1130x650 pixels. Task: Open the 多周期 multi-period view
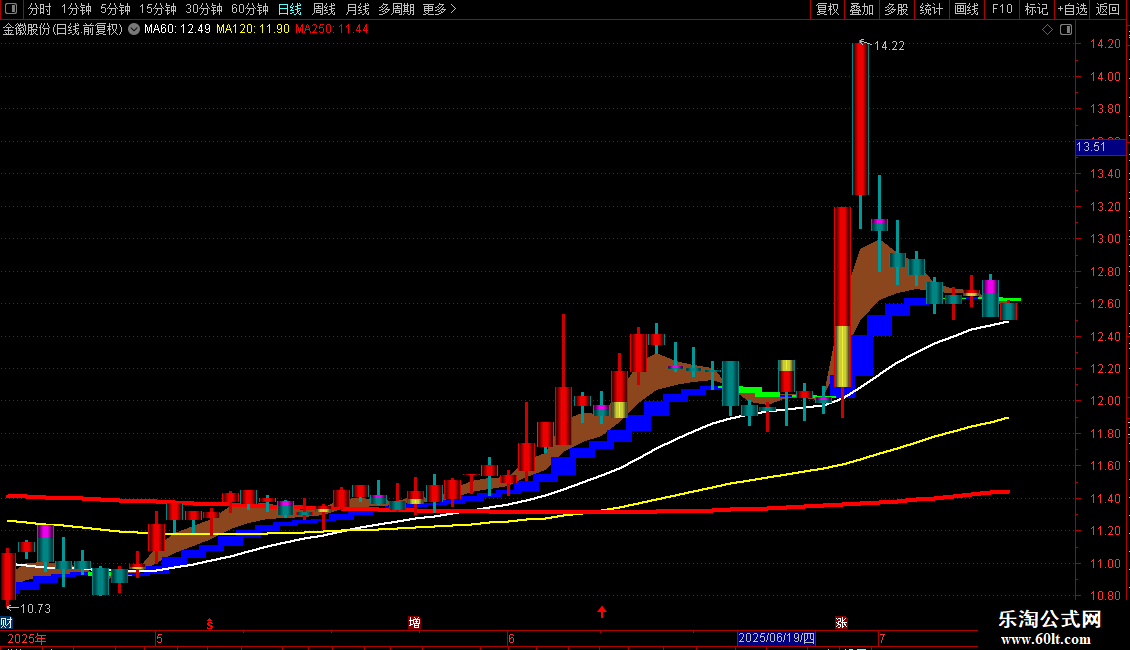[396, 9]
